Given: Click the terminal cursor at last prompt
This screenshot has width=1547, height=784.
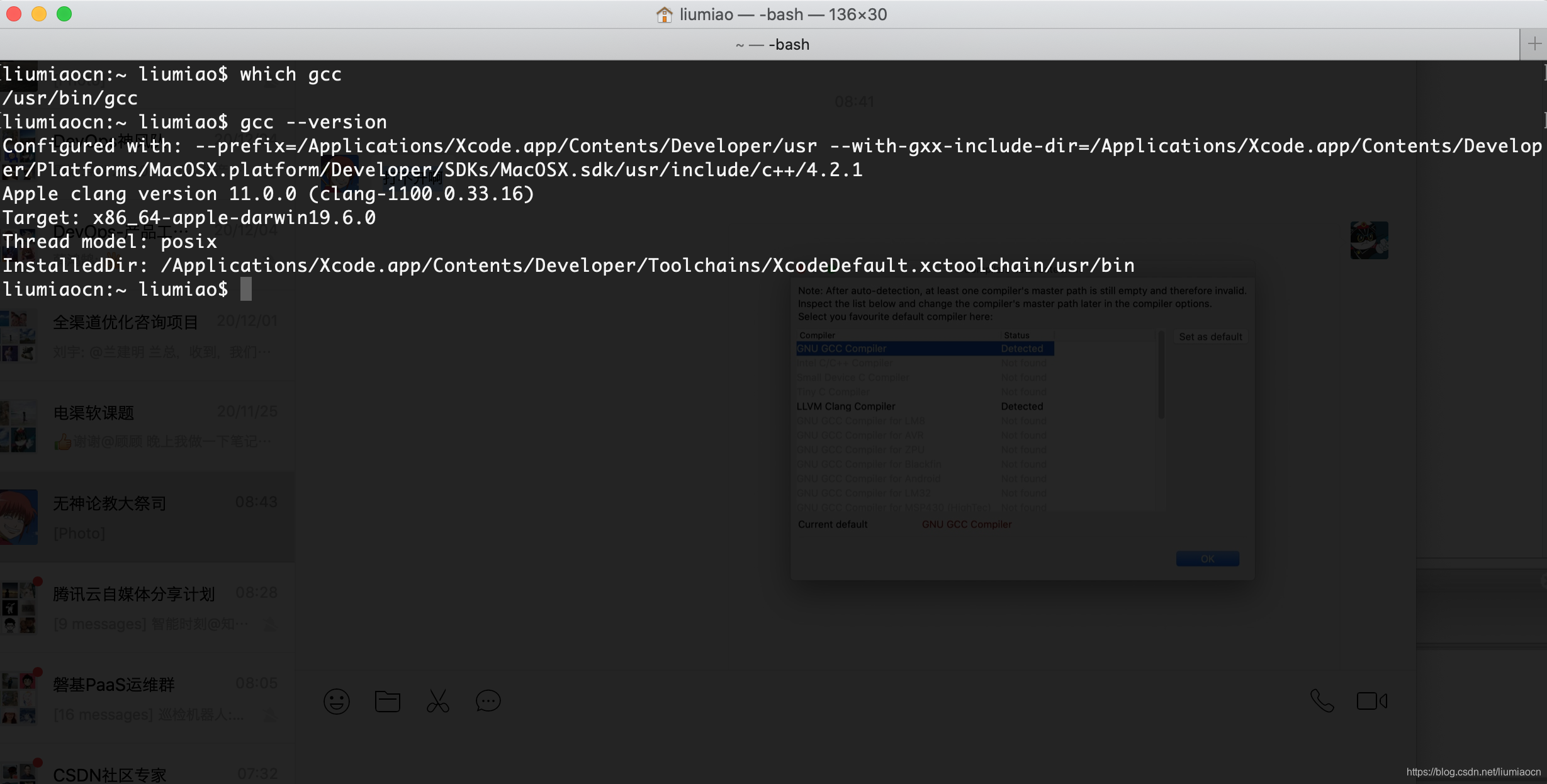Looking at the screenshot, I should [246, 289].
